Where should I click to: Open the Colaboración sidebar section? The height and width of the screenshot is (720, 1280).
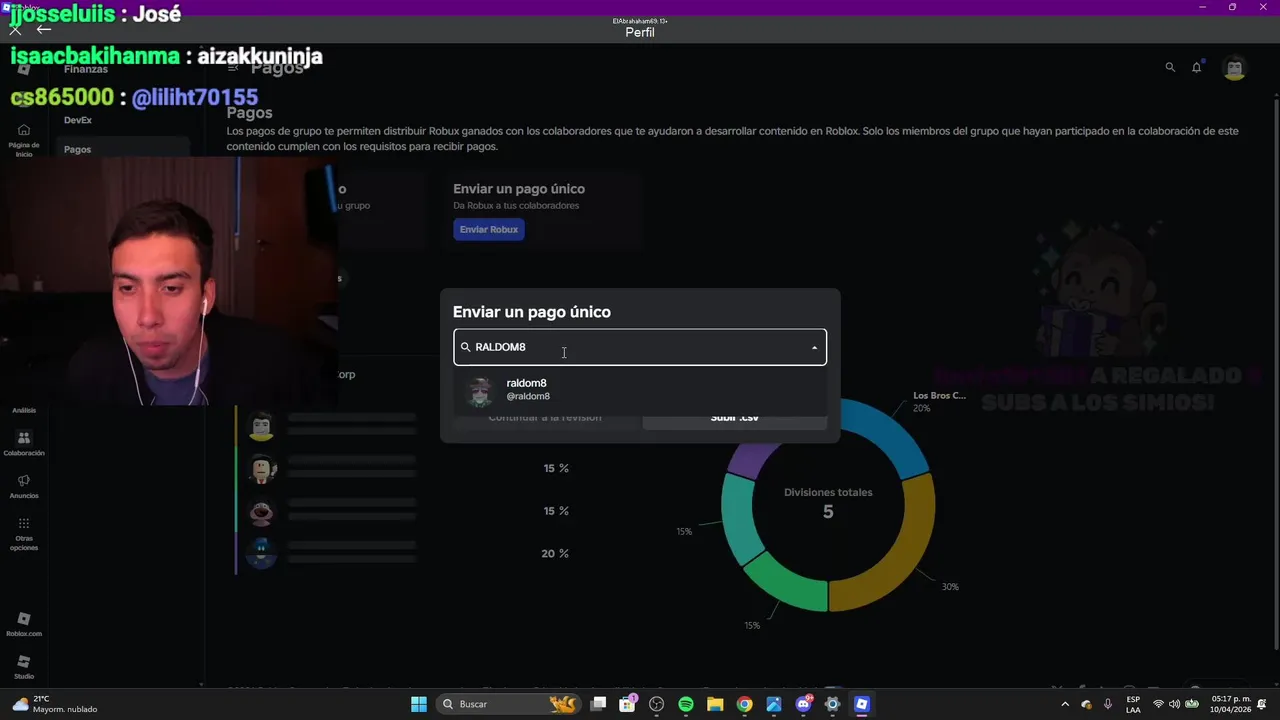(24, 443)
